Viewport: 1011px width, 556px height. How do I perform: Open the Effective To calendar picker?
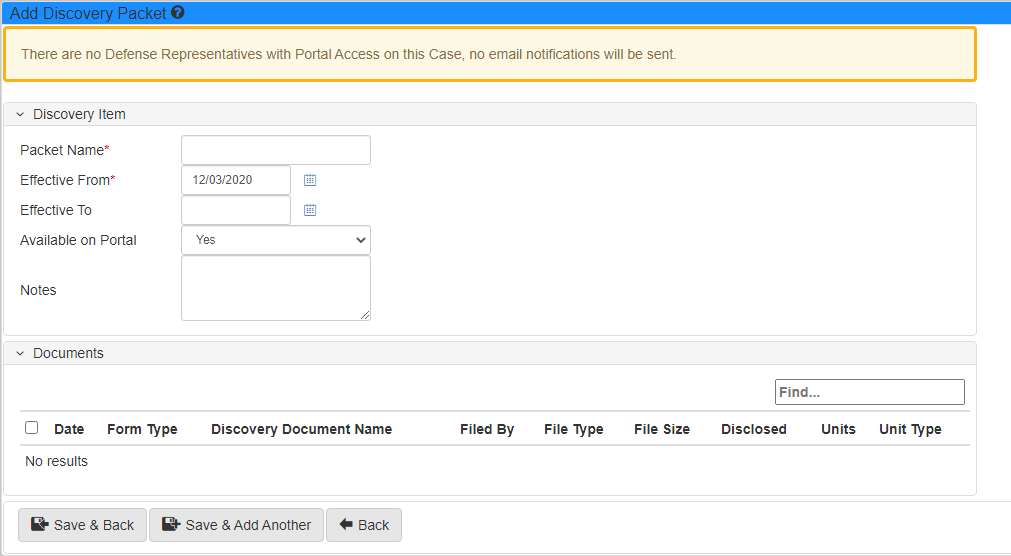point(310,210)
